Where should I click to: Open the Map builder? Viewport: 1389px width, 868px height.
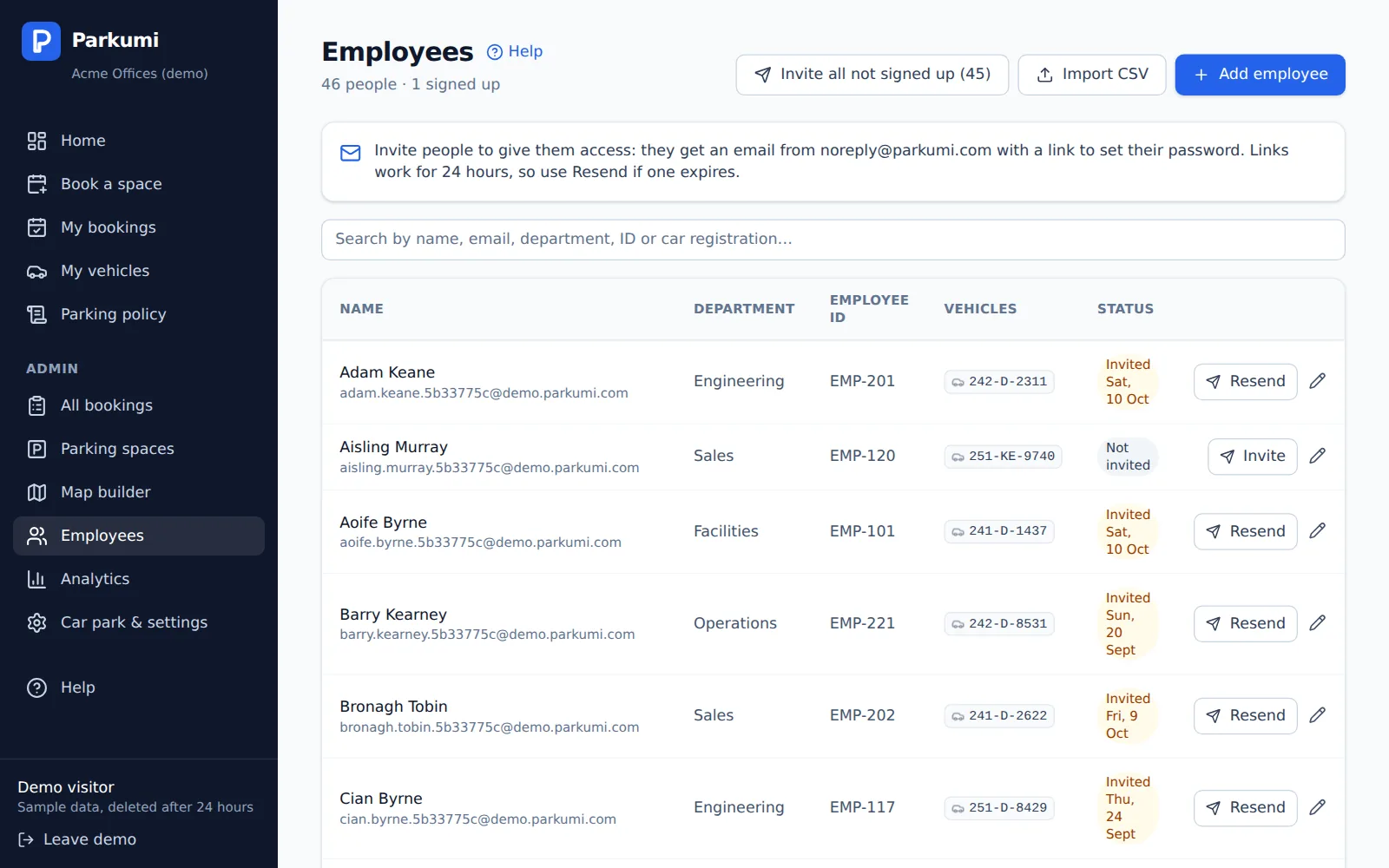(139, 492)
